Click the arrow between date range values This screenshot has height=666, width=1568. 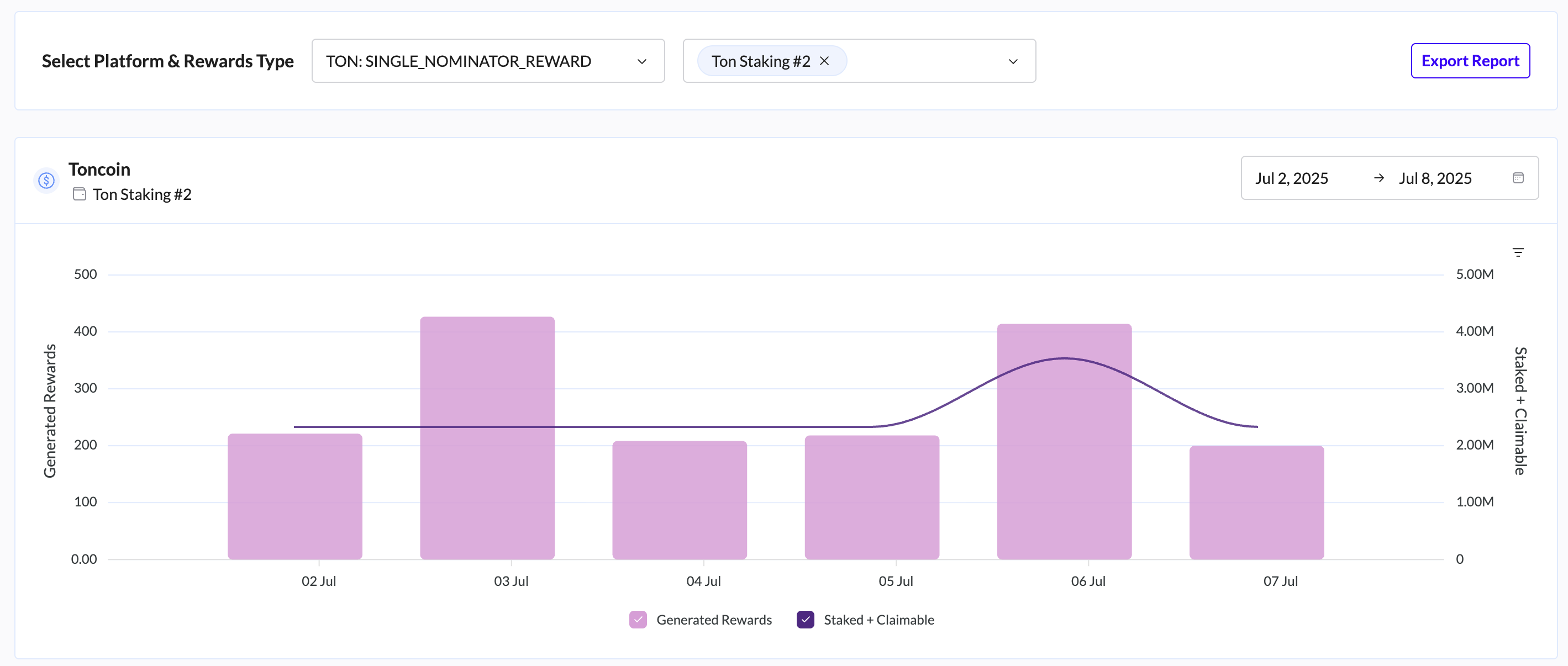[1378, 178]
